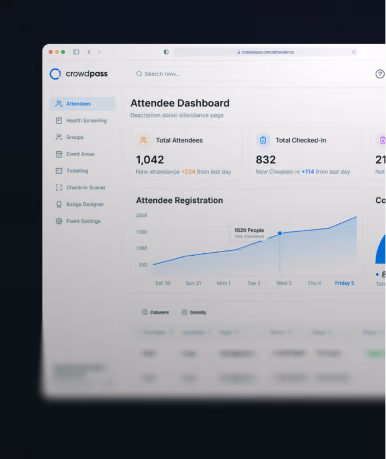Click the Badge Designer ribbon icon
This screenshot has height=459, width=386.
(x=59, y=204)
